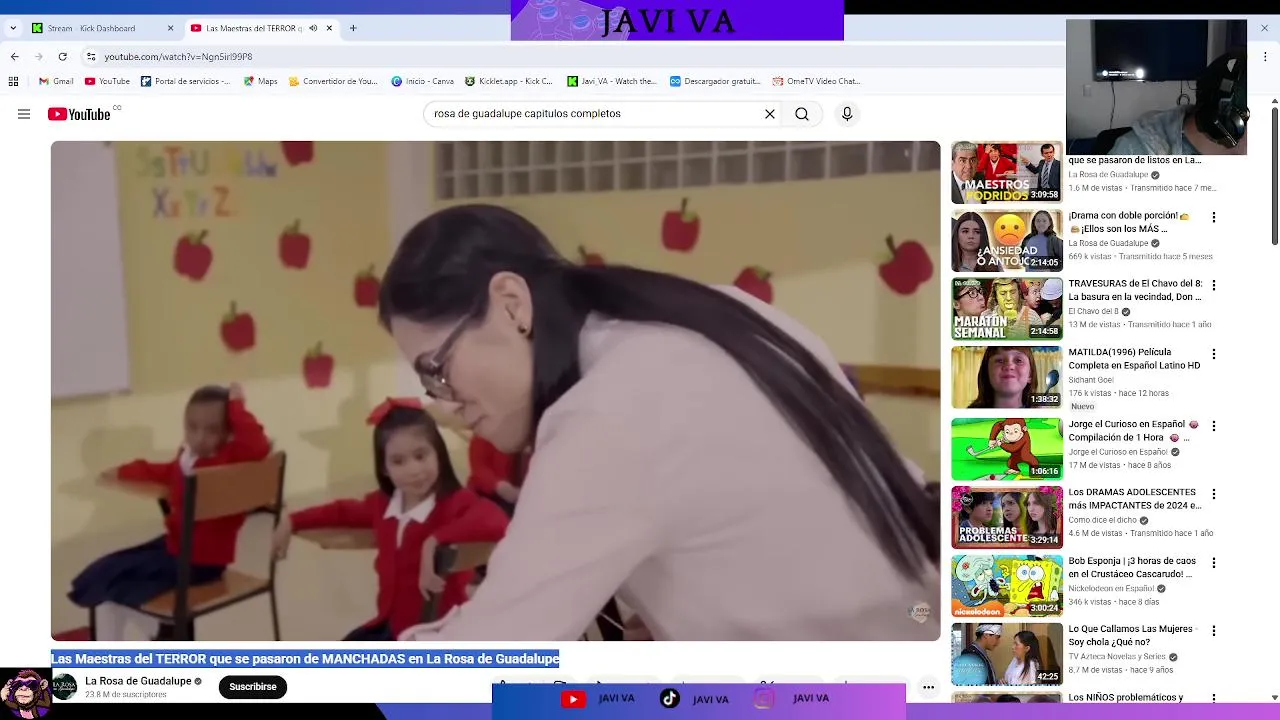This screenshot has height=720, width=1280.
Task: Open the Portal de servicios bookmark
Action: pyautogui.click(x=186, y=81)
